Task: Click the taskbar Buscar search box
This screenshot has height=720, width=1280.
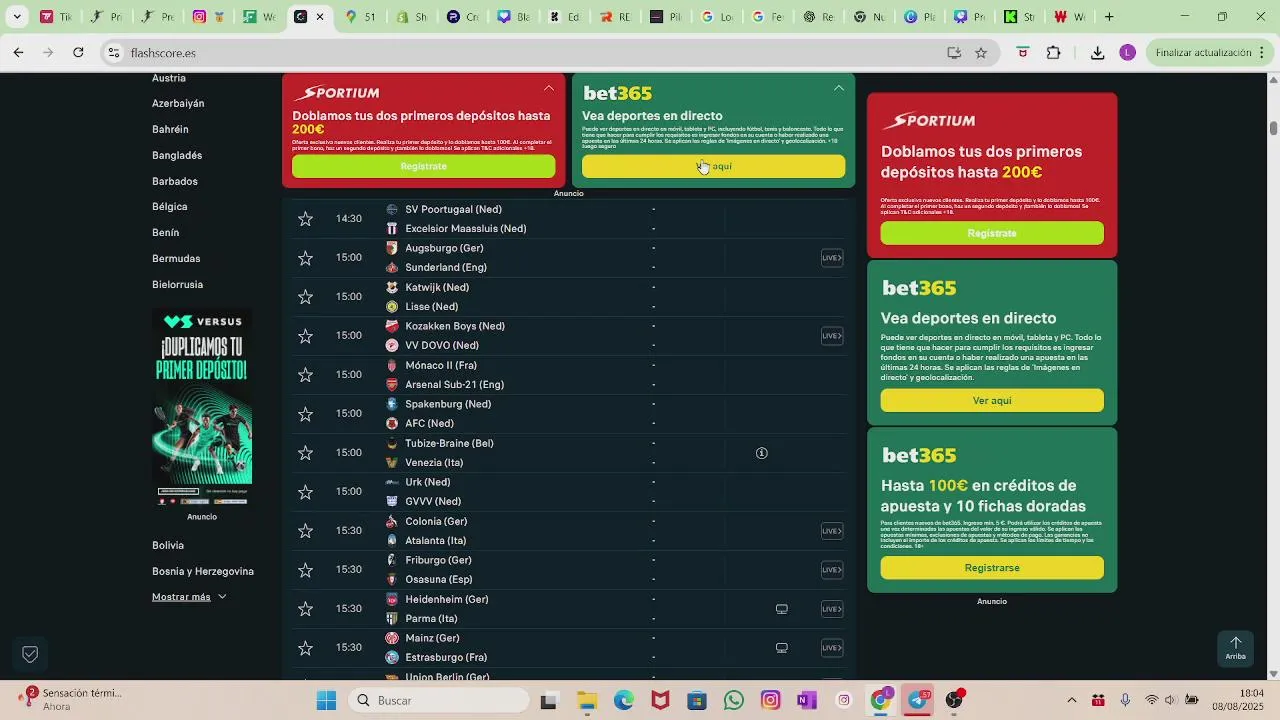Action: click(x=440, y=701)
